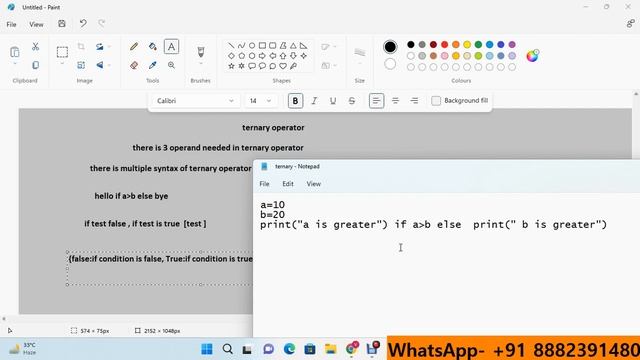Open the weather widget showing Haze

tap(23, 349)
